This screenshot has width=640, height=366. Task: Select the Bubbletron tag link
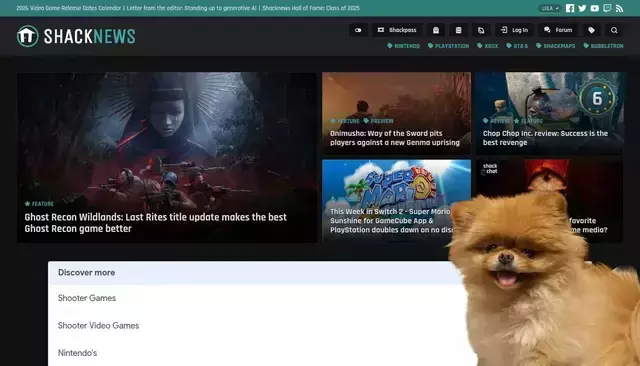click(603, 46)
